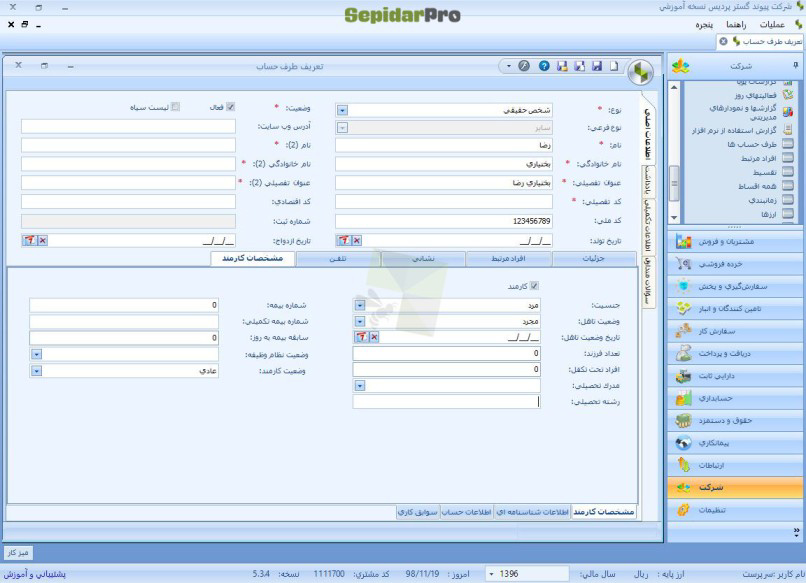Close the تعریف طرف حساب document tab
The image size is (806, 583).
[x=723, y=41]
